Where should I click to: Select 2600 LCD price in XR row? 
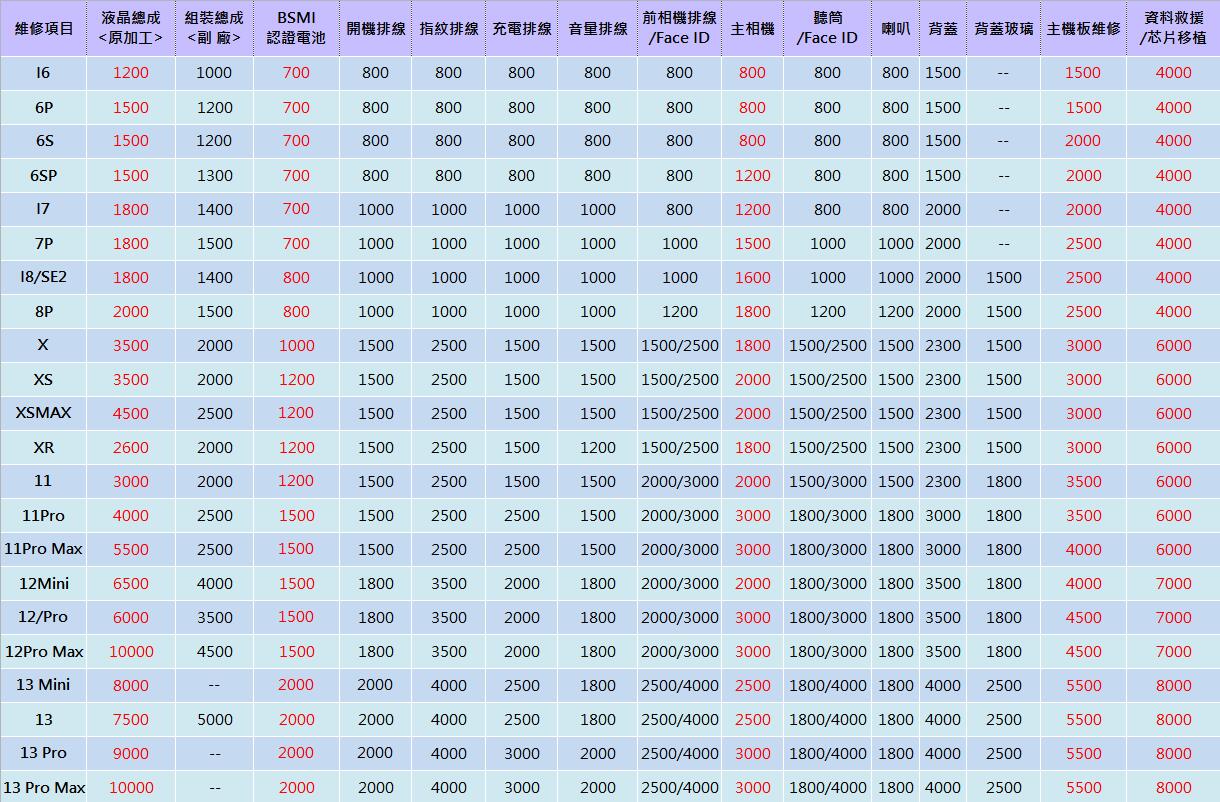[x=131, y=448]
